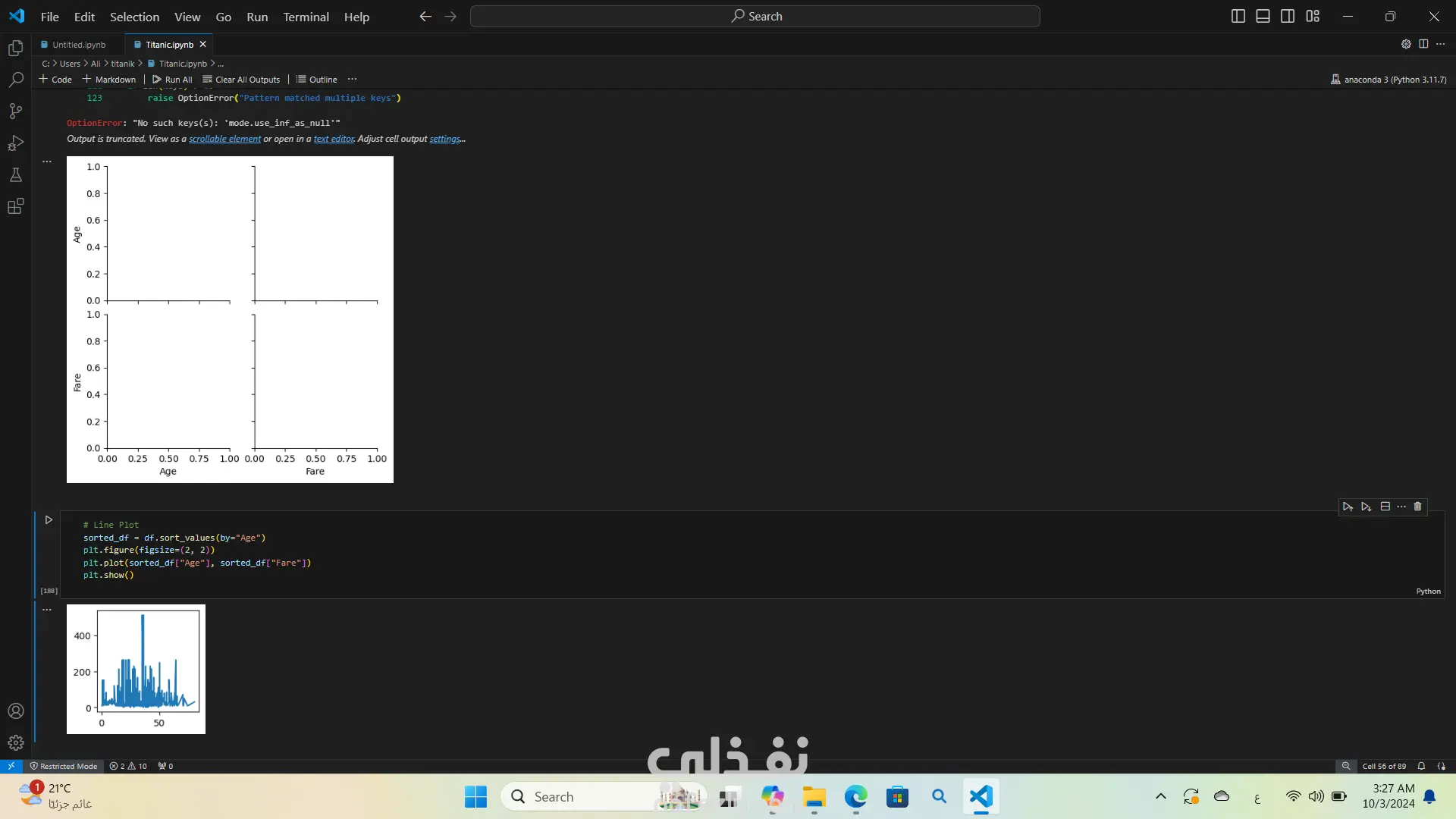Open Line Plot output's more actions ellipsis
This screenshot has height=819, width=1456.
[47, 610]
